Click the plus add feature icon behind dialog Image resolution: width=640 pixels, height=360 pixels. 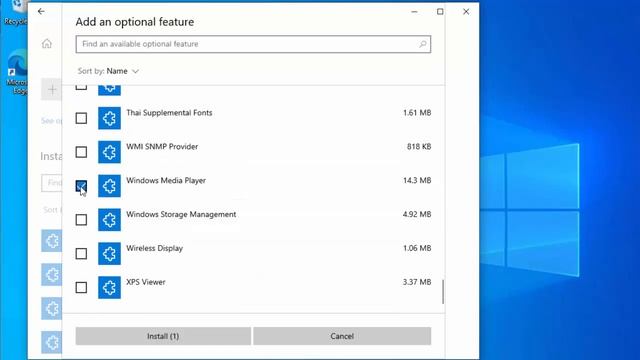(52, 89)
